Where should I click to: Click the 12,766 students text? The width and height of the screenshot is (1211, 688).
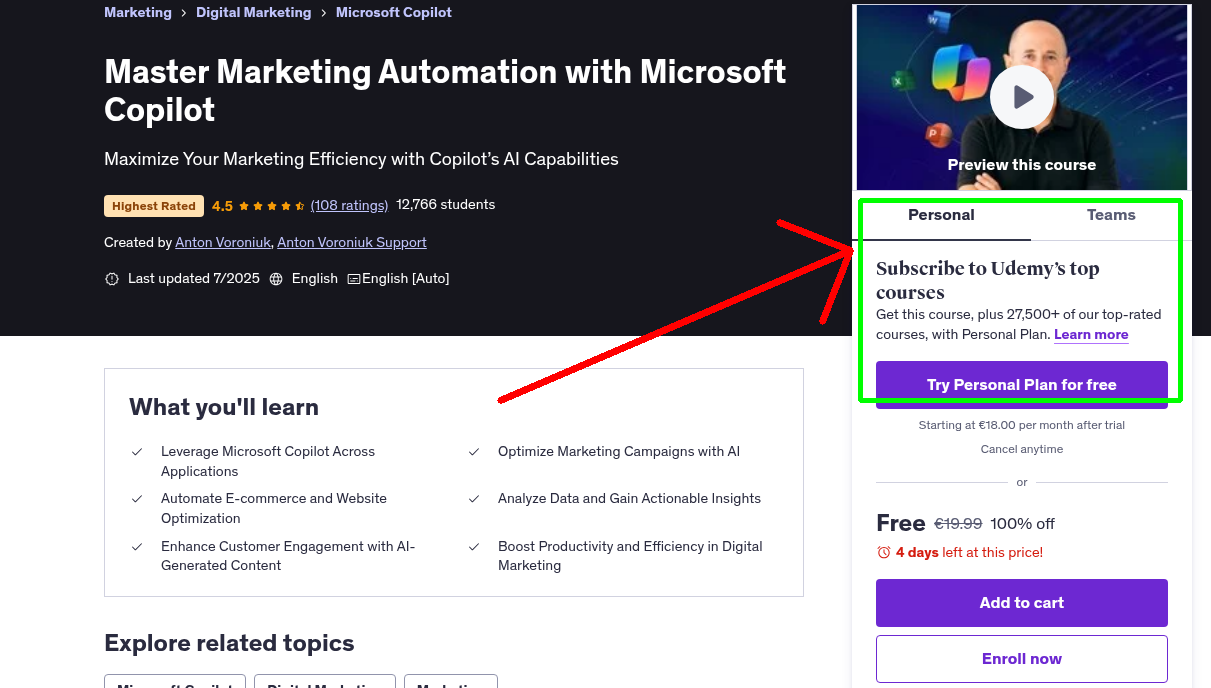point(446,204)
